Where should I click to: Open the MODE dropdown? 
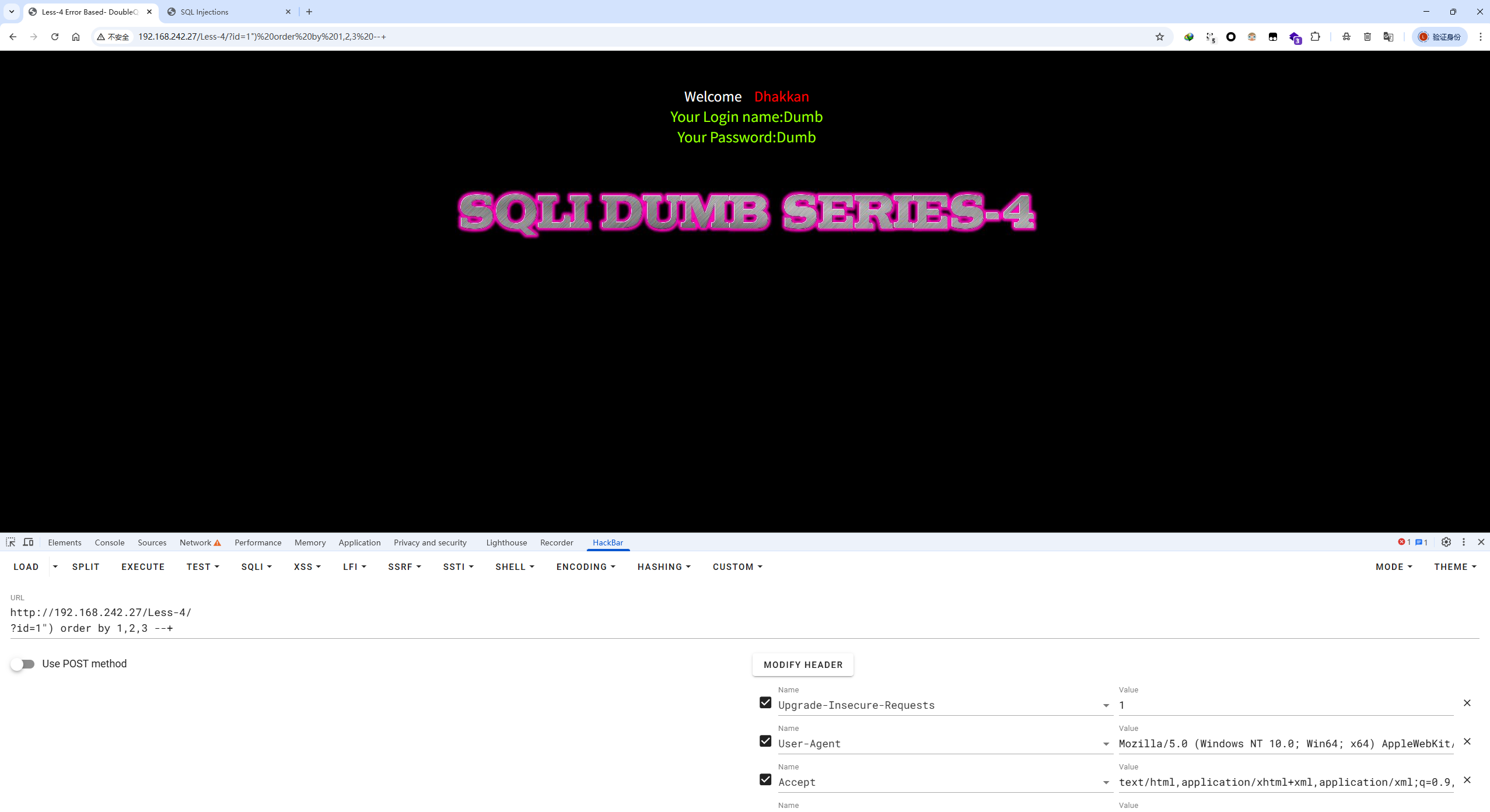coord(1394,566)
